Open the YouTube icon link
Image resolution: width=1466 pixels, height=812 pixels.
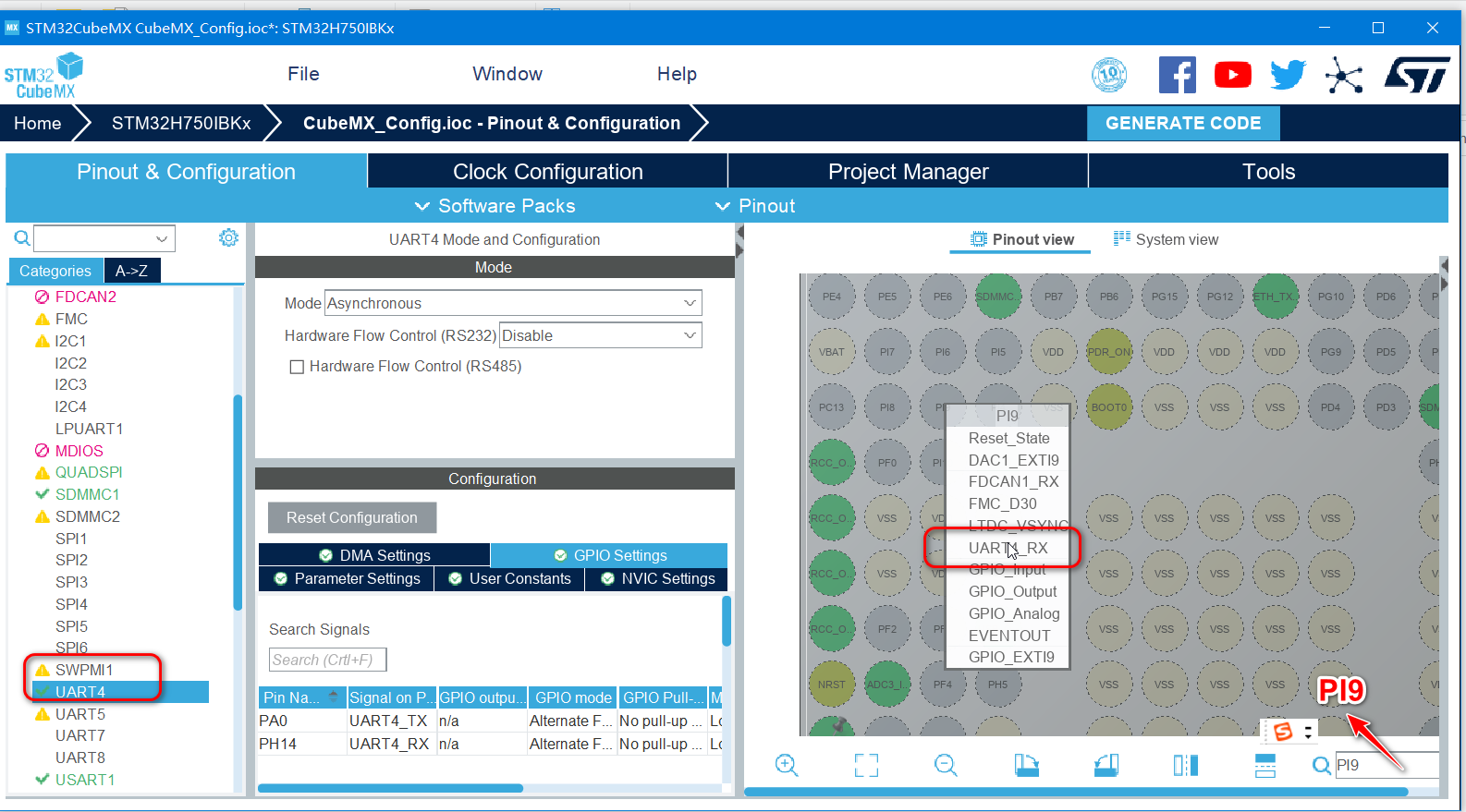(x=1233, y=75)
